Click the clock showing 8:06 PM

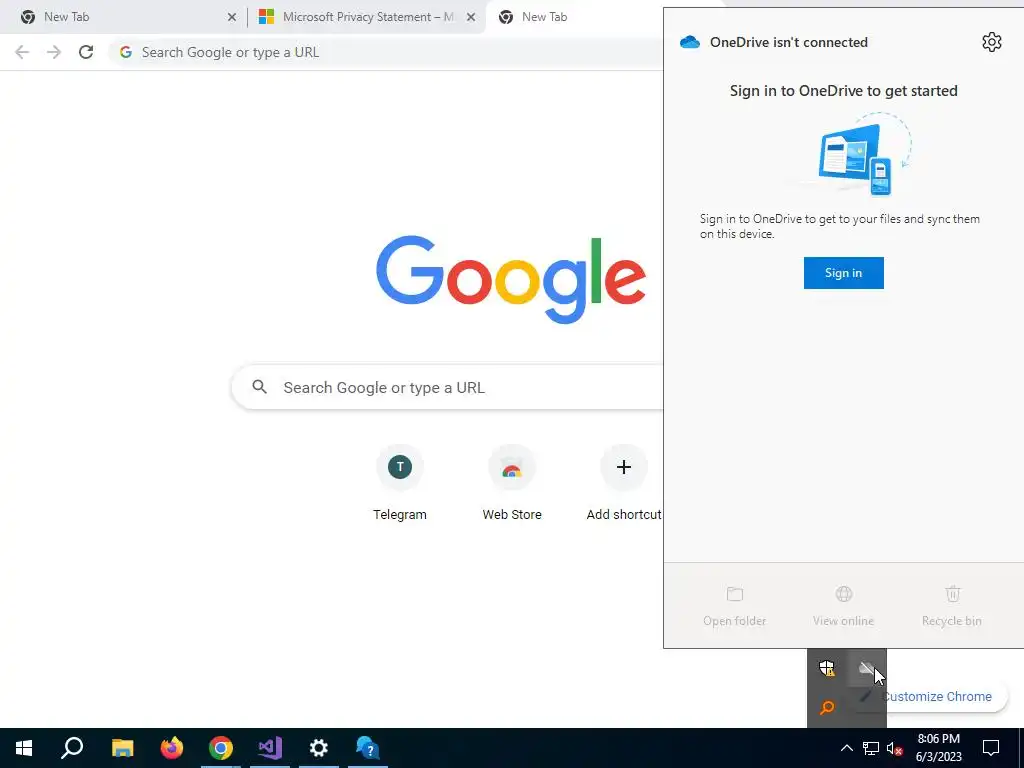coord(938,748)
